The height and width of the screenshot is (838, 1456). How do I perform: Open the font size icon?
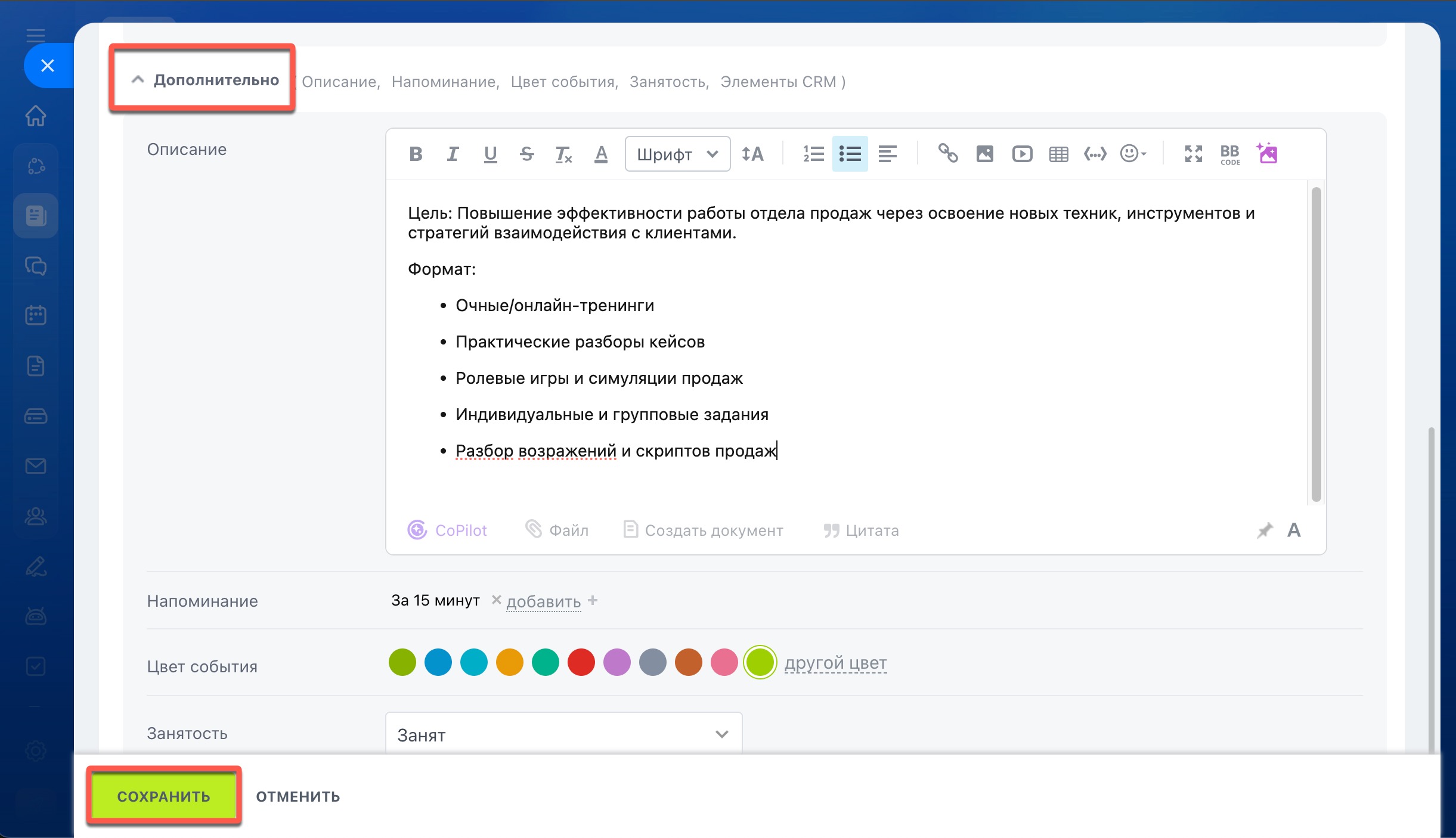coord(752,154)
